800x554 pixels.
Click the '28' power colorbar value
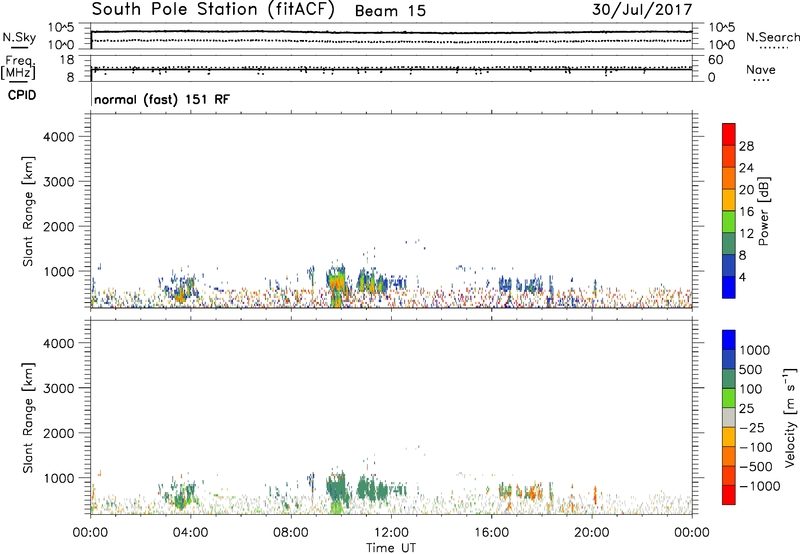click(746, 146)
